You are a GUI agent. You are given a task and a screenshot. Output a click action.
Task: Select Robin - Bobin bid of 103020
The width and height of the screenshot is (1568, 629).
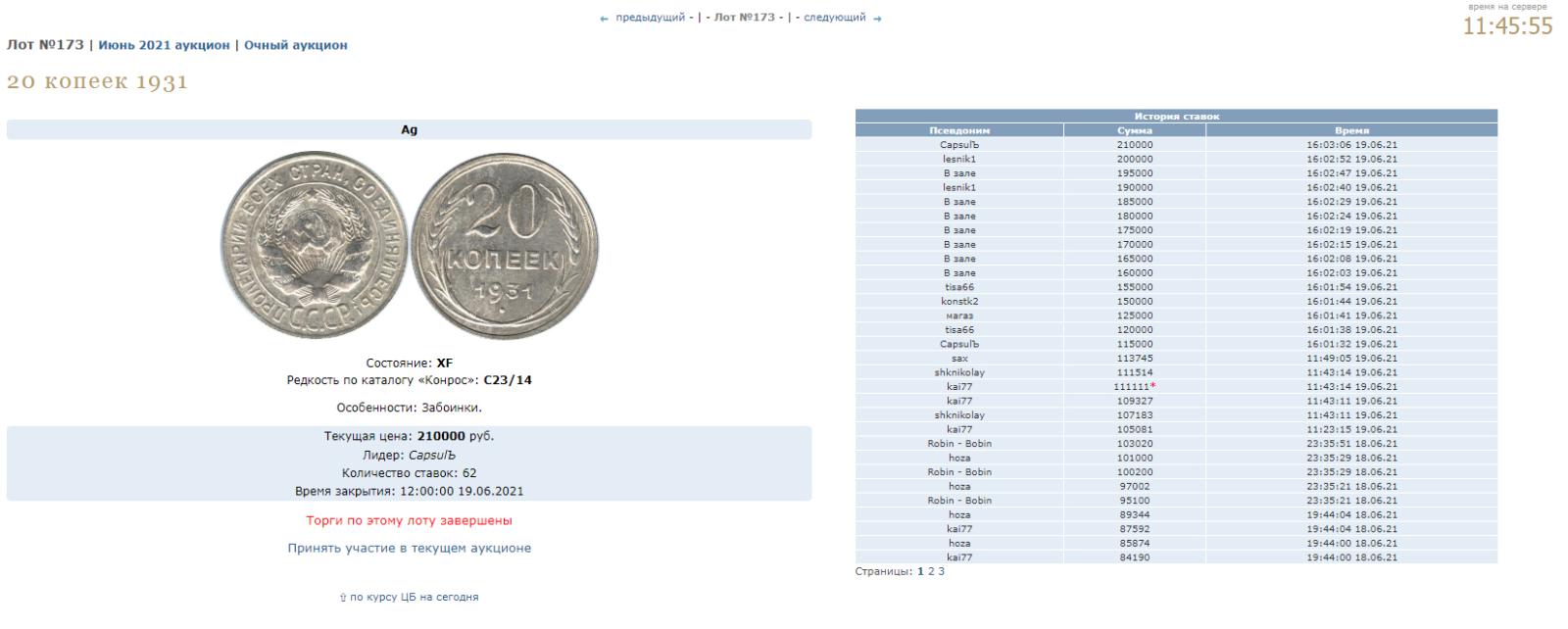click(x=1135, y=443)
